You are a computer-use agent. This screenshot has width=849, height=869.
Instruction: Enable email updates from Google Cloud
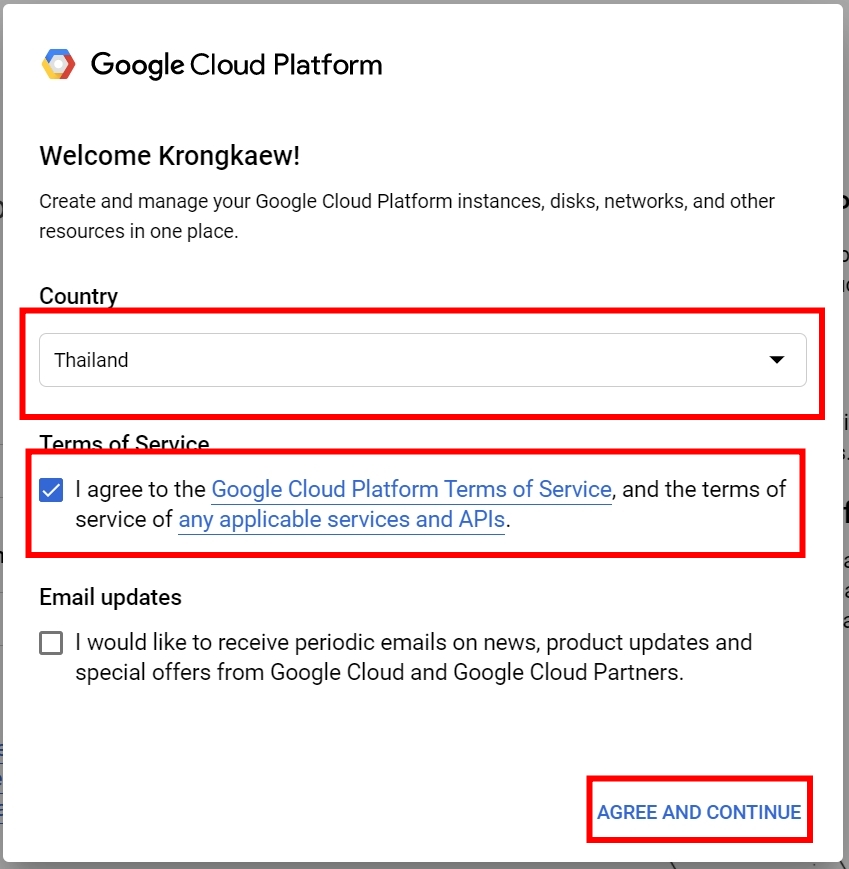click(x=50, y=643)
